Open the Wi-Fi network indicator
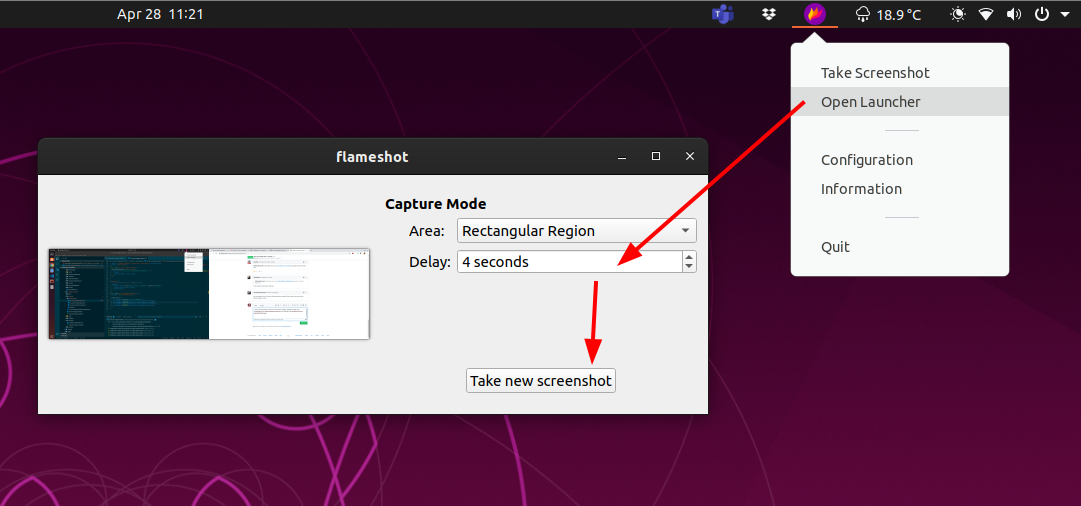The width and height of the screenshot is (1081, 506). [987, 14]
